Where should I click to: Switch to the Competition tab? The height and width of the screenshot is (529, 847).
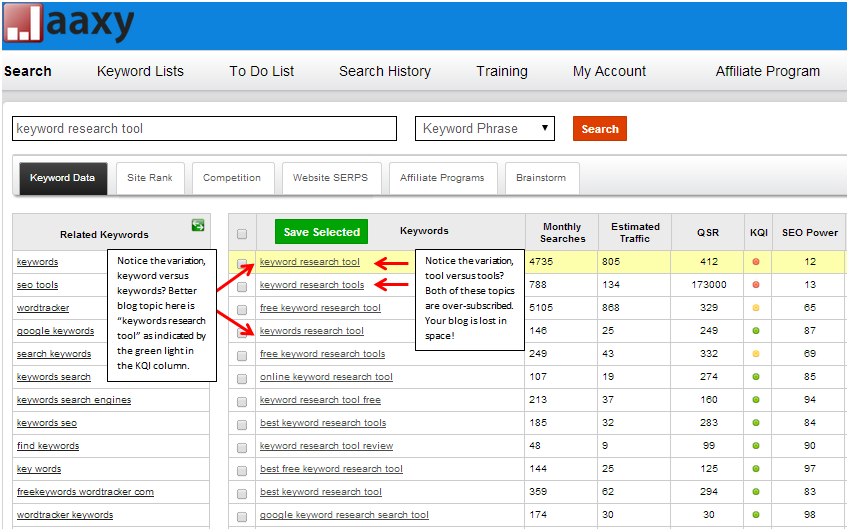tap(232, 178)
